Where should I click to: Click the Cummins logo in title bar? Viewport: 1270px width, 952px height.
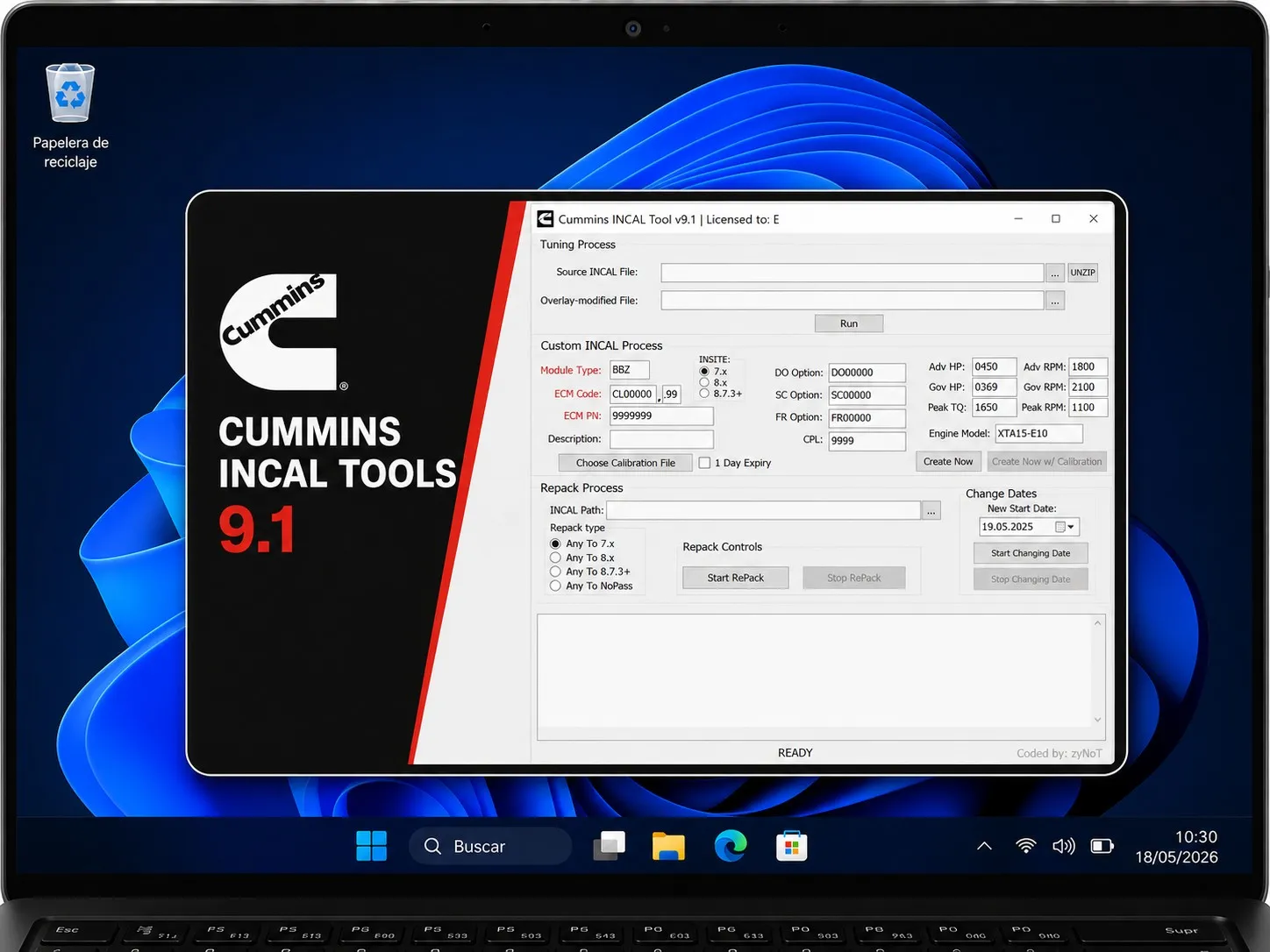pyautogui.click(x=546, y=219)
